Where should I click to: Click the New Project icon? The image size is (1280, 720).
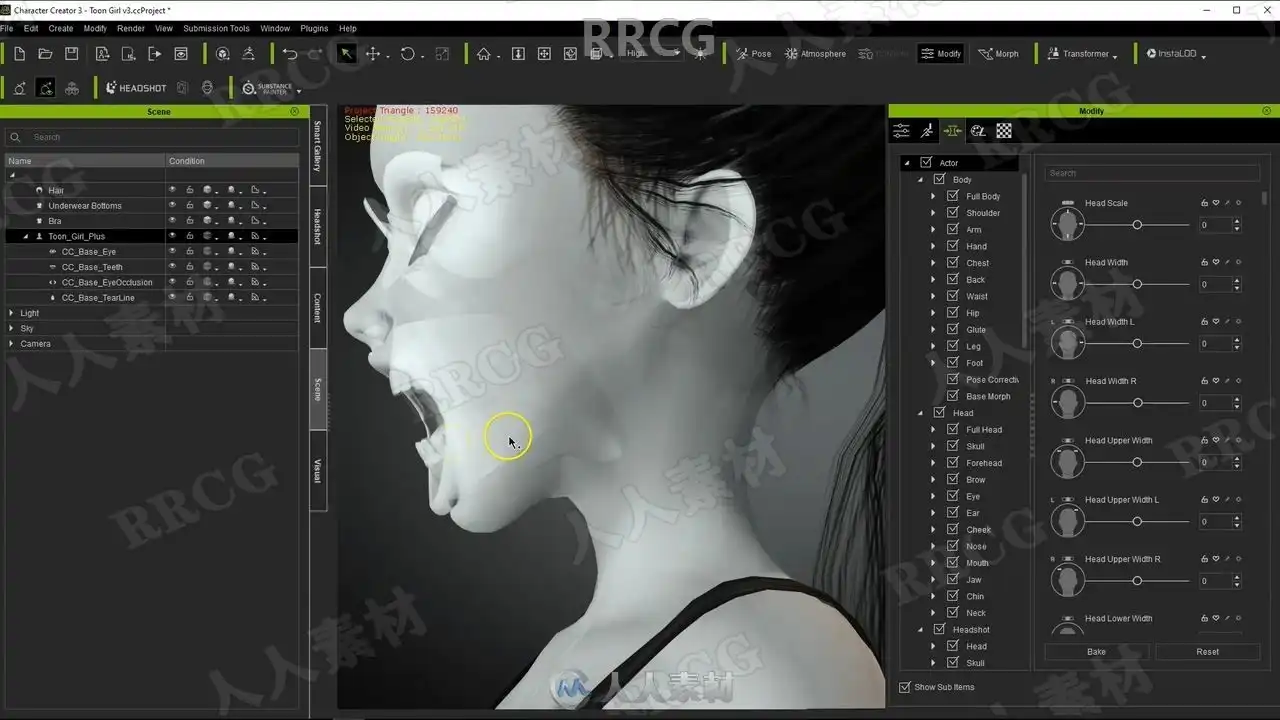point(19,54)
